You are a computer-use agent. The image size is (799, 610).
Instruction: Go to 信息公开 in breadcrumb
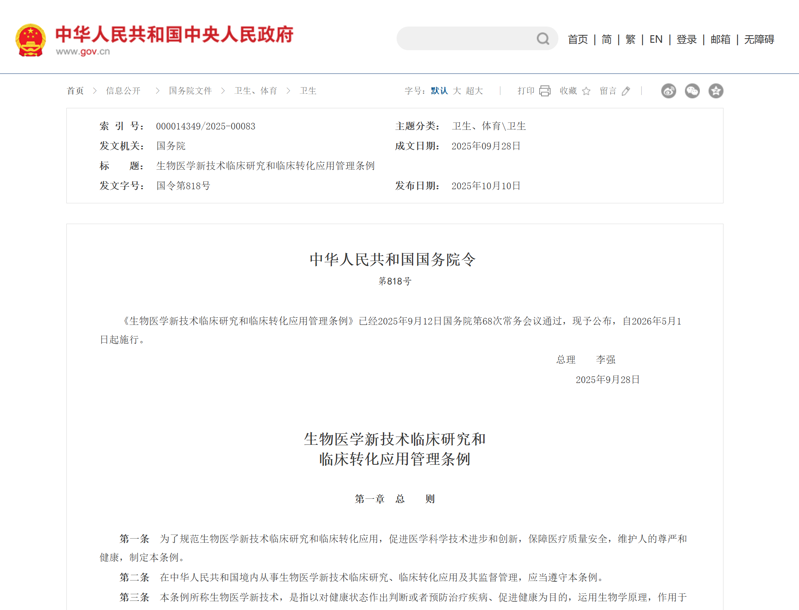(123, 91)
